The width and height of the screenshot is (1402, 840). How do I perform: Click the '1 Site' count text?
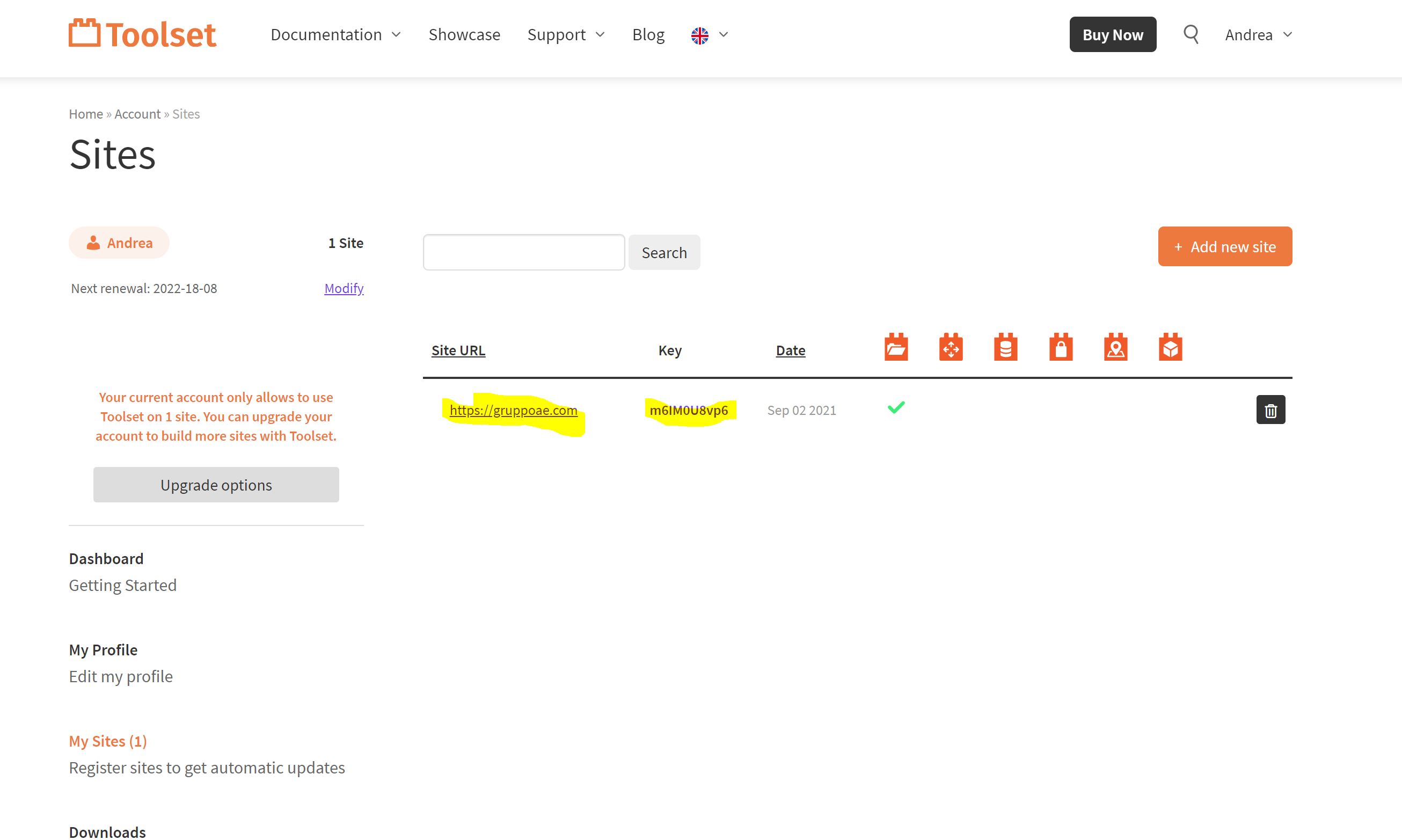[346, 243]
